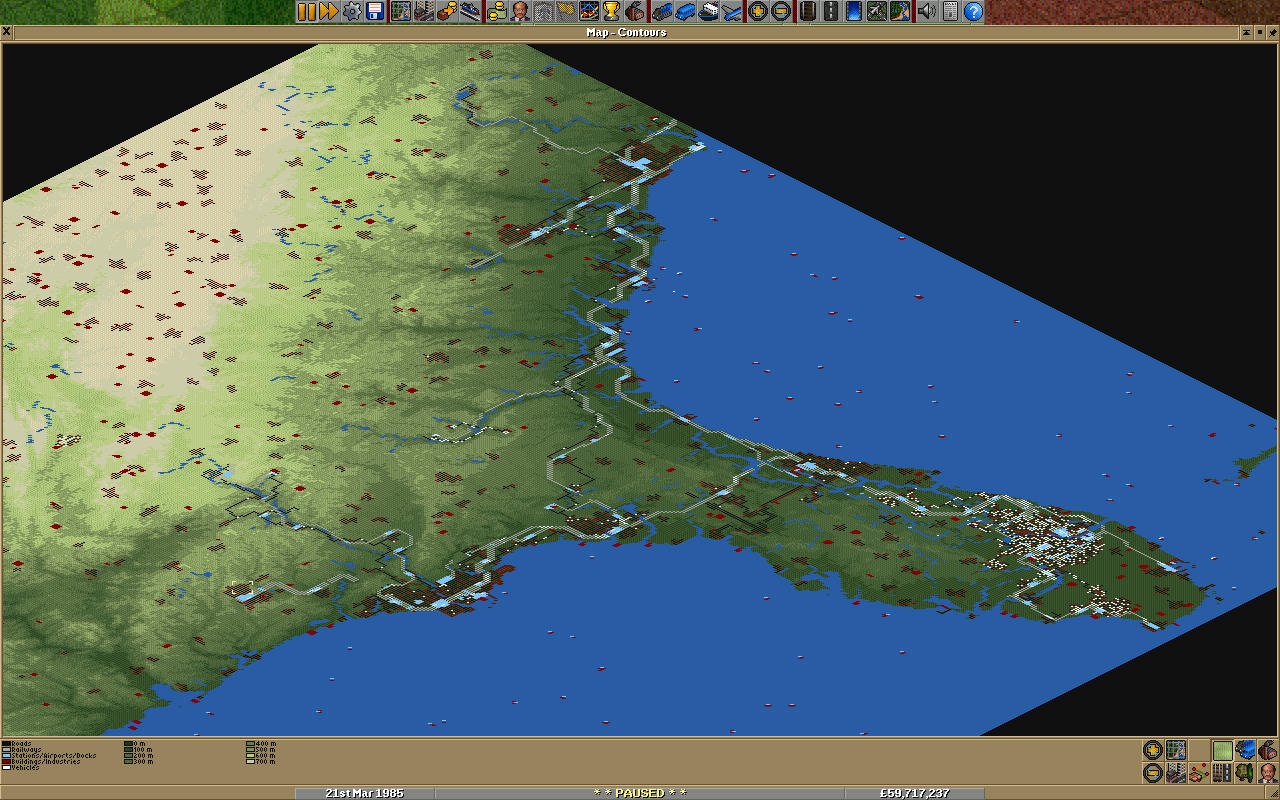This screenshot has height=800, width=1280.
Task: Click the '300 m' height legend entry
Action: 138,762
